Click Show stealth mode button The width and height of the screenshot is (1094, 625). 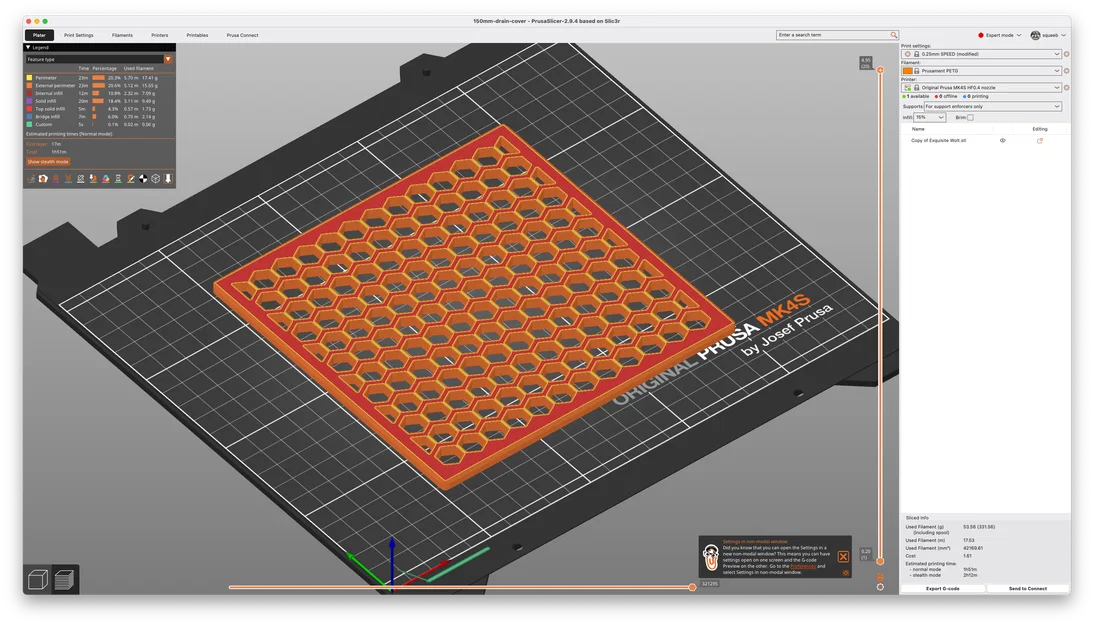point(47,161)
